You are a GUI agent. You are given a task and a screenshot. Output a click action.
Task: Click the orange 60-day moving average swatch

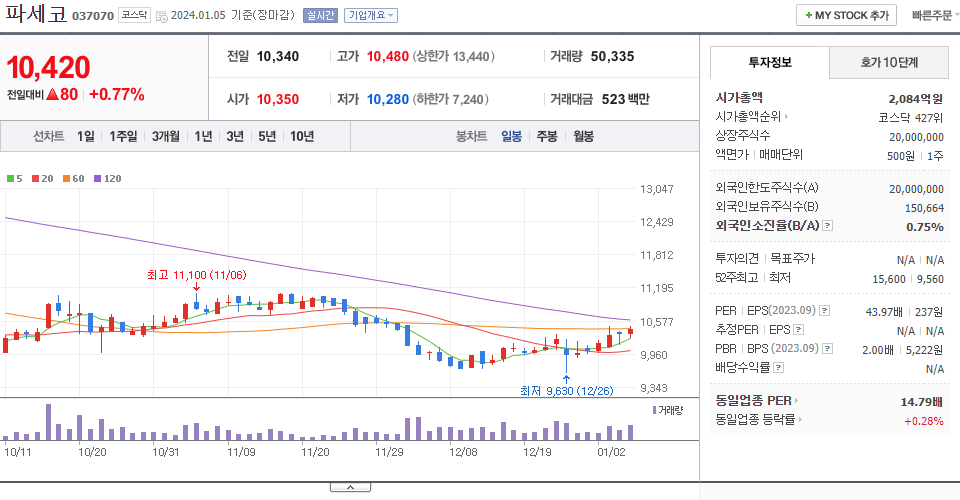click(66, 179)
